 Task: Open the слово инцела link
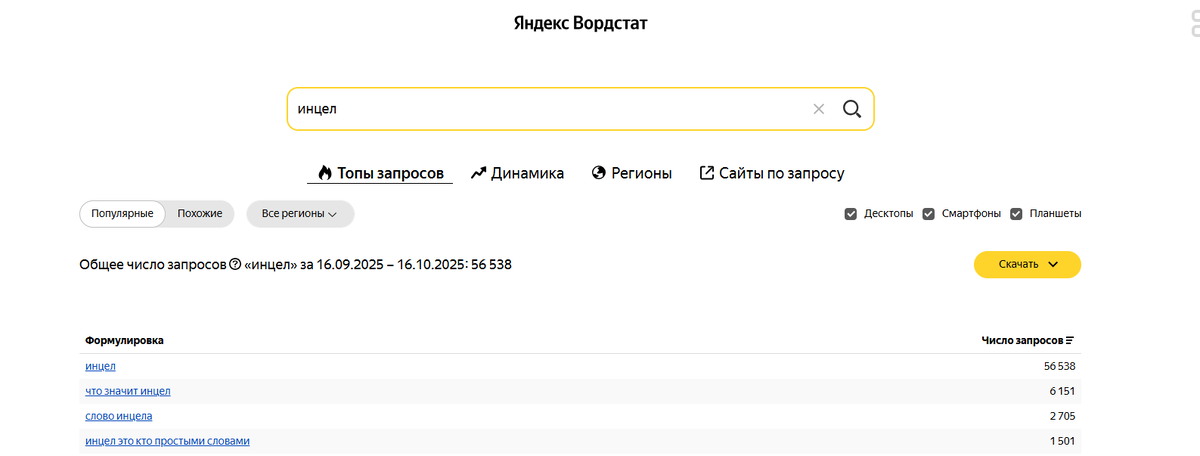[119, 416]
